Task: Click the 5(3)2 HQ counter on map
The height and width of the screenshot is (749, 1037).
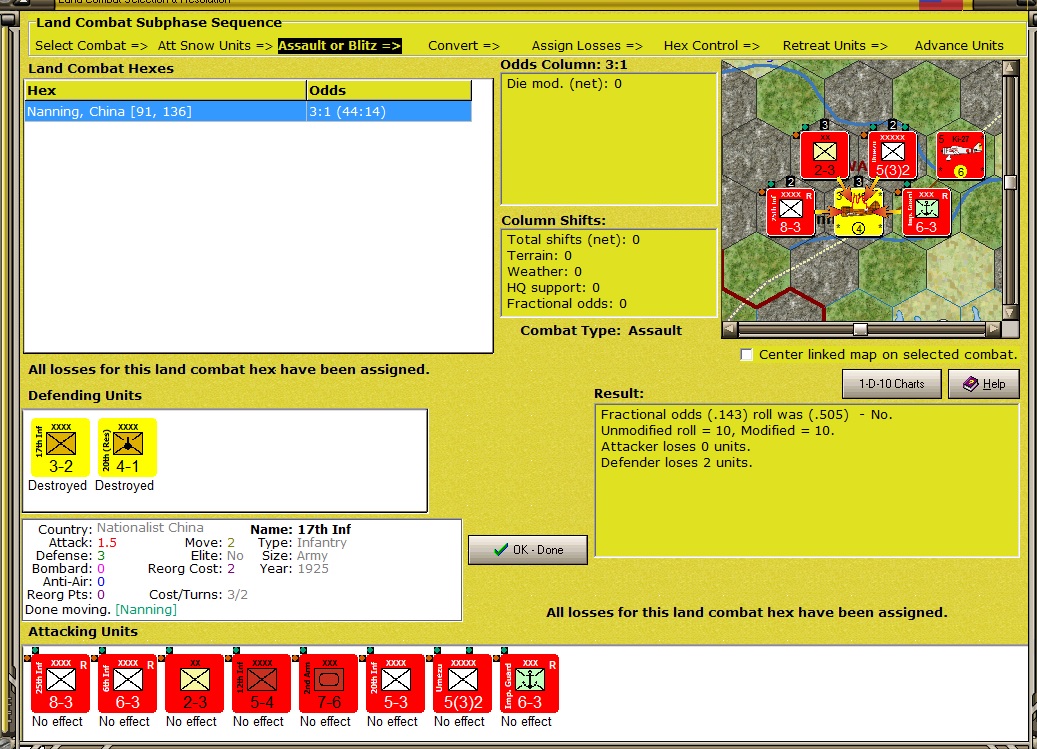Action: [892, 155]
